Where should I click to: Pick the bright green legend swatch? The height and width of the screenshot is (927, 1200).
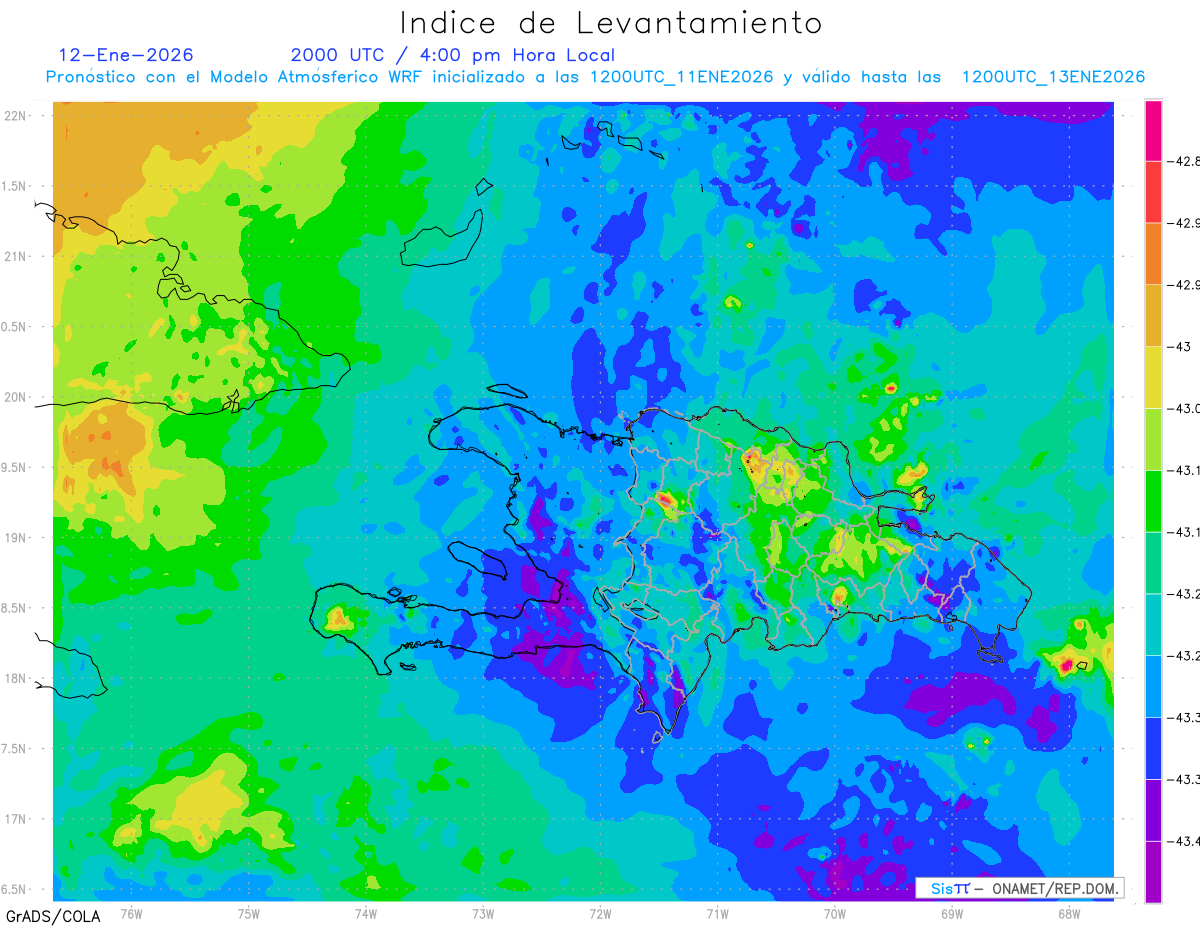pyautogui.click(x=1153, y=501)
